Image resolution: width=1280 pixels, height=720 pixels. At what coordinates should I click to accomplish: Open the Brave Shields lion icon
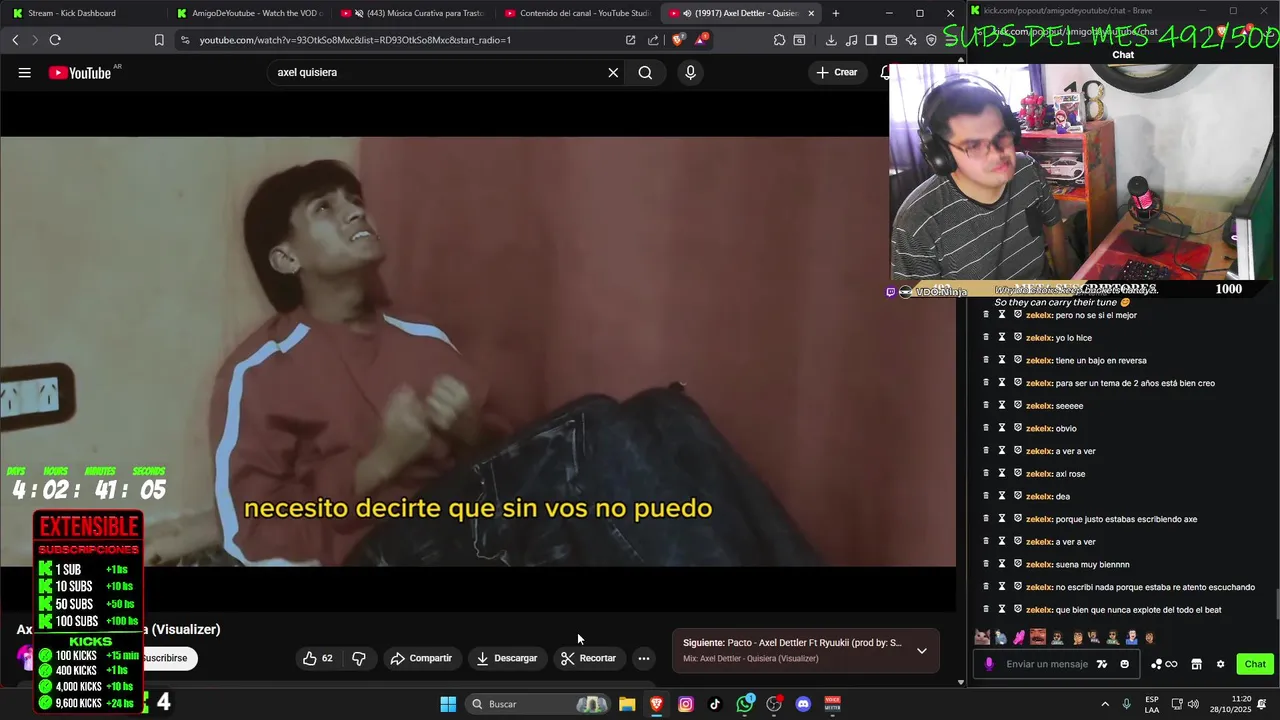click(678, 40)
